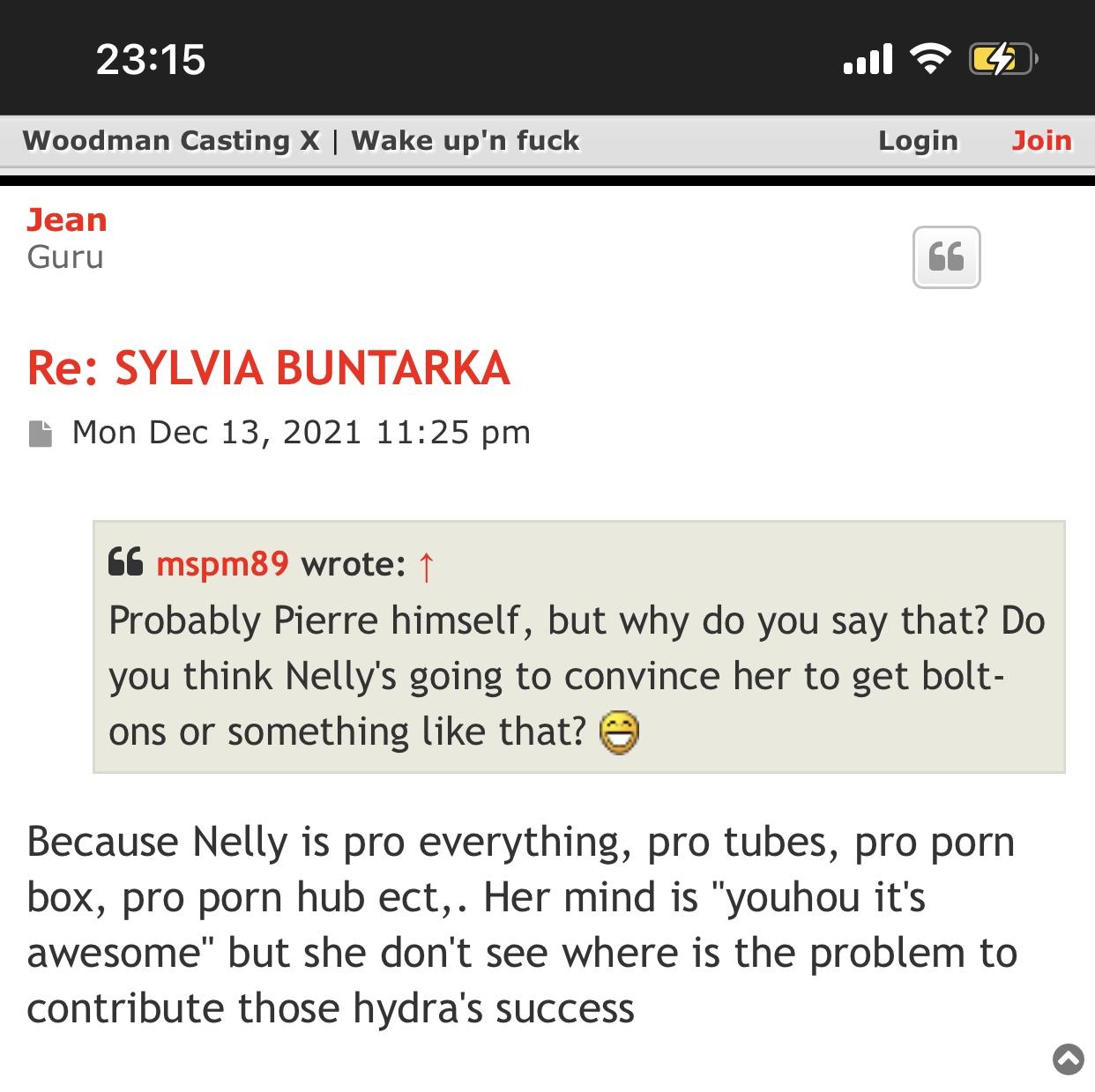Open the Login page
This screenshot has width=1095, height=1092.
tap(917, 141)
